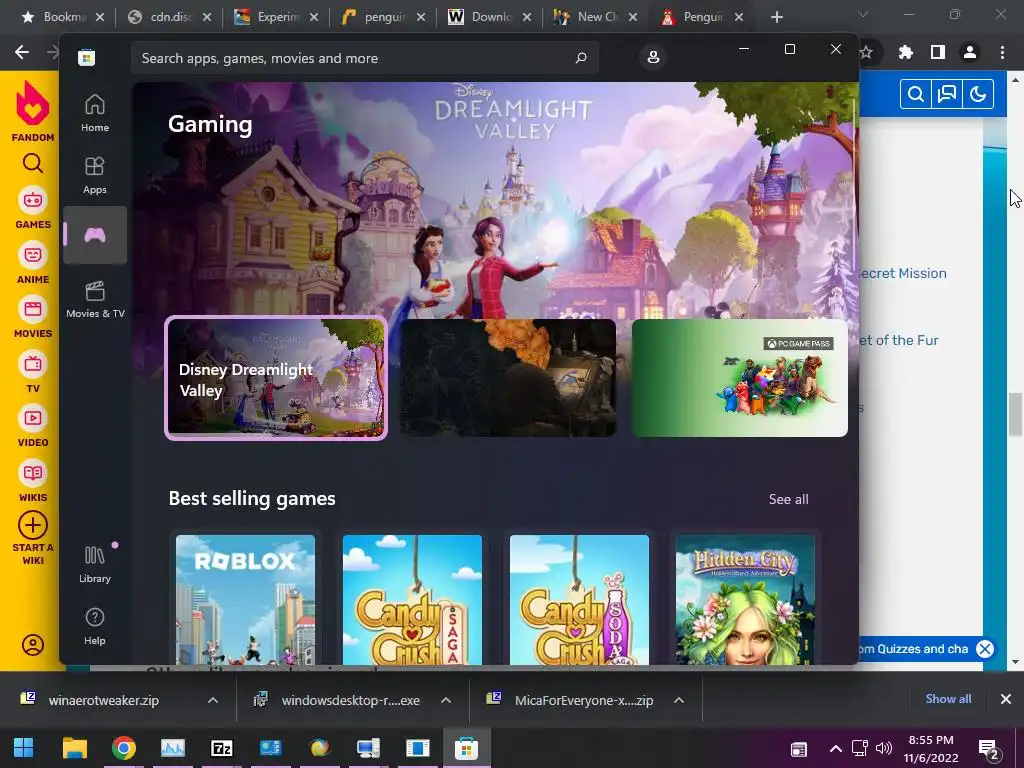Click Fandom sidebar search icon
The image size is (1024, 768).
(33, 163)
